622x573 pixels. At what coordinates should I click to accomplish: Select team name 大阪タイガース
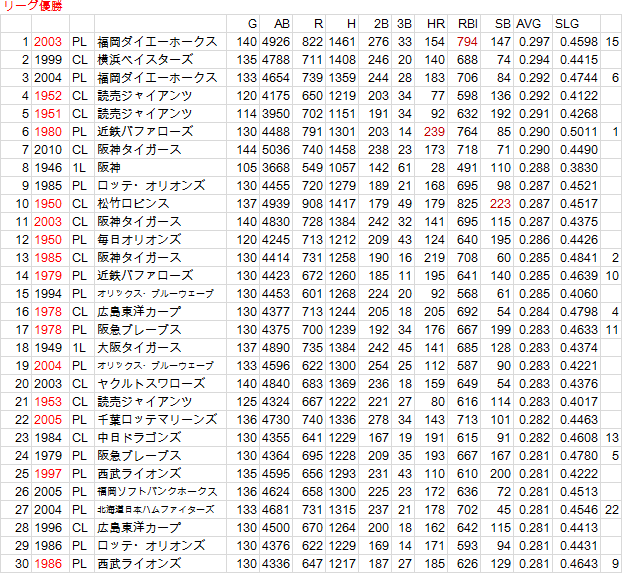[x=139, y=348]
